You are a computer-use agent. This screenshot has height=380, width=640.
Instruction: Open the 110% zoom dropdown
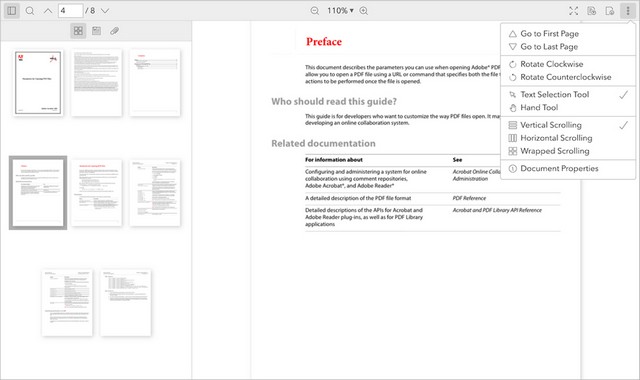coord(340,11)
